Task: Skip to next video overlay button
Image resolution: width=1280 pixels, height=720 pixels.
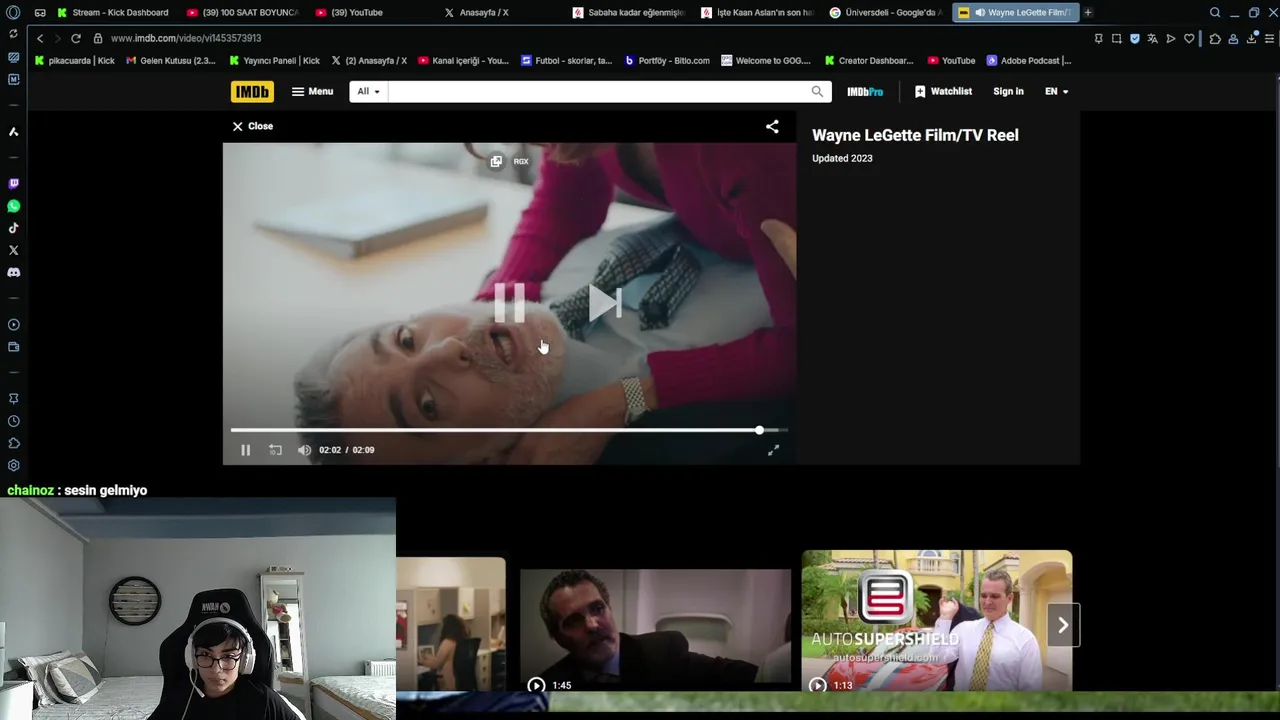Action: [x=605, y=303]
